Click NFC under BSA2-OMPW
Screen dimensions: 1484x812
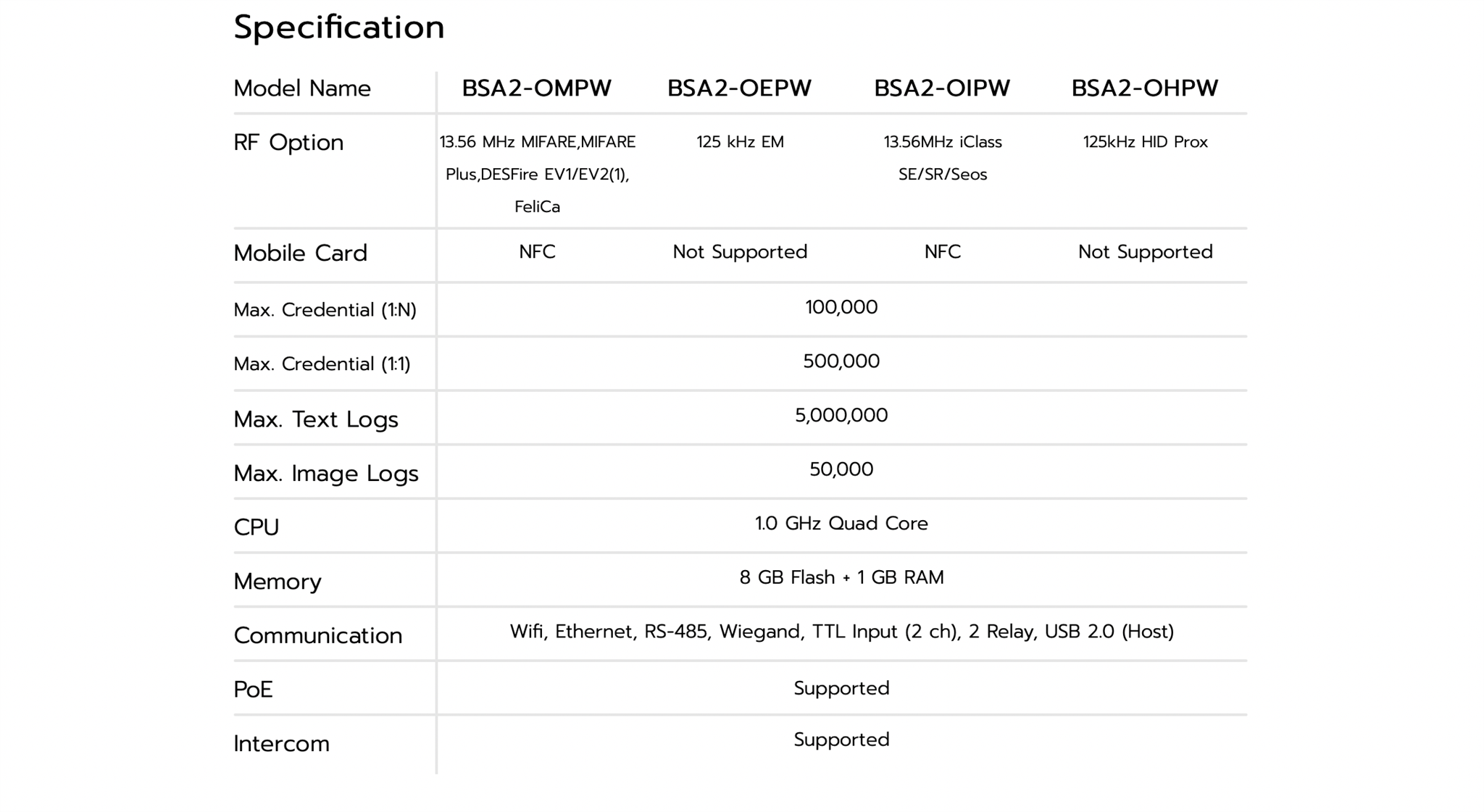point(537,252)
